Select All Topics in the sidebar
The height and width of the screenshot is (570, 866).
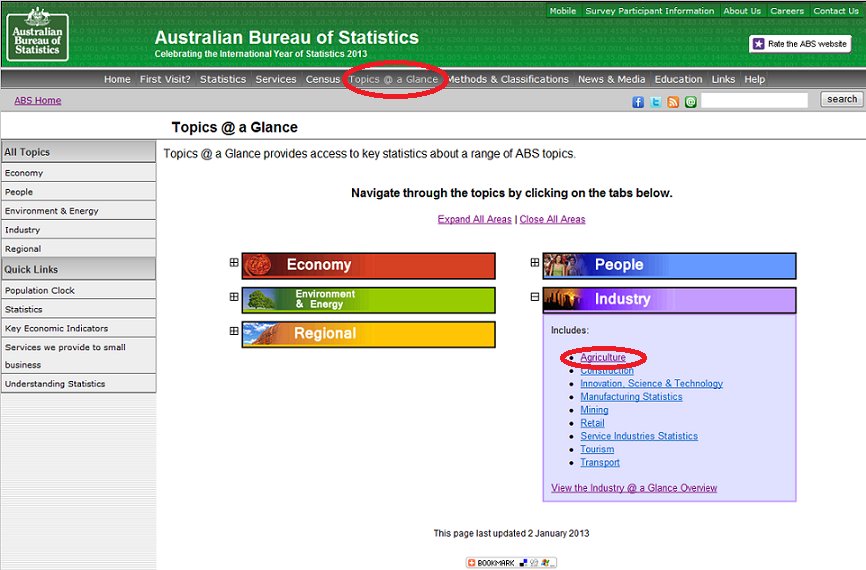coord(78,152)
